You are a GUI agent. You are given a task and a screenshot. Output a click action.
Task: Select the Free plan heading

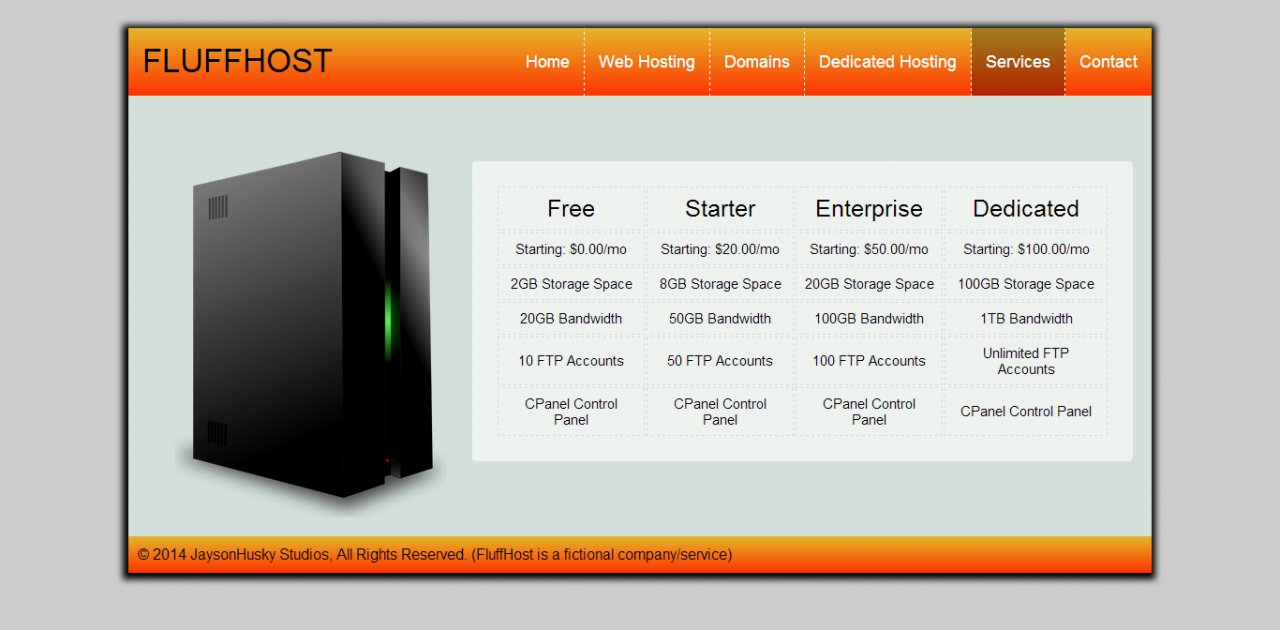571,209
